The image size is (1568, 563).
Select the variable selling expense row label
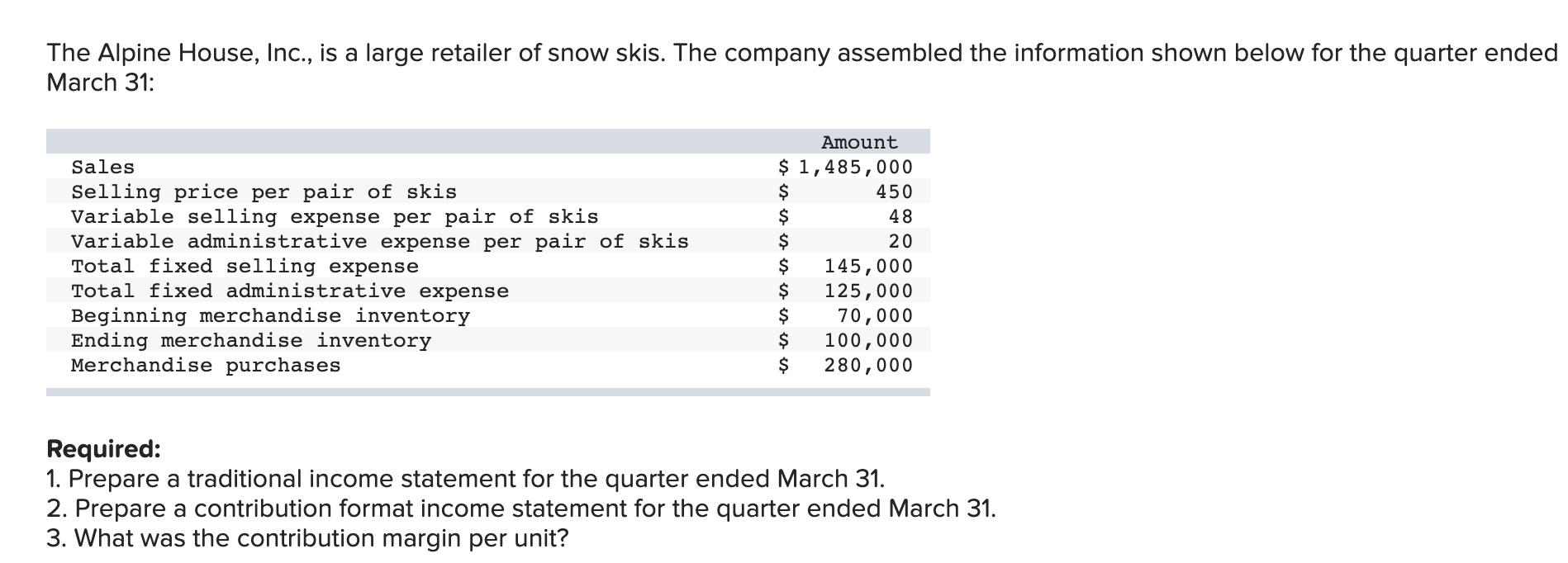coord(335,216)
